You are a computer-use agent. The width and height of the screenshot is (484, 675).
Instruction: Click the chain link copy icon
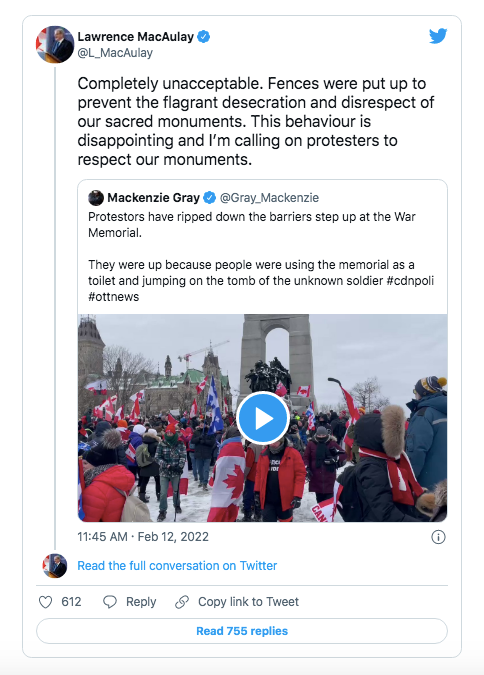(x=182, y=602)
